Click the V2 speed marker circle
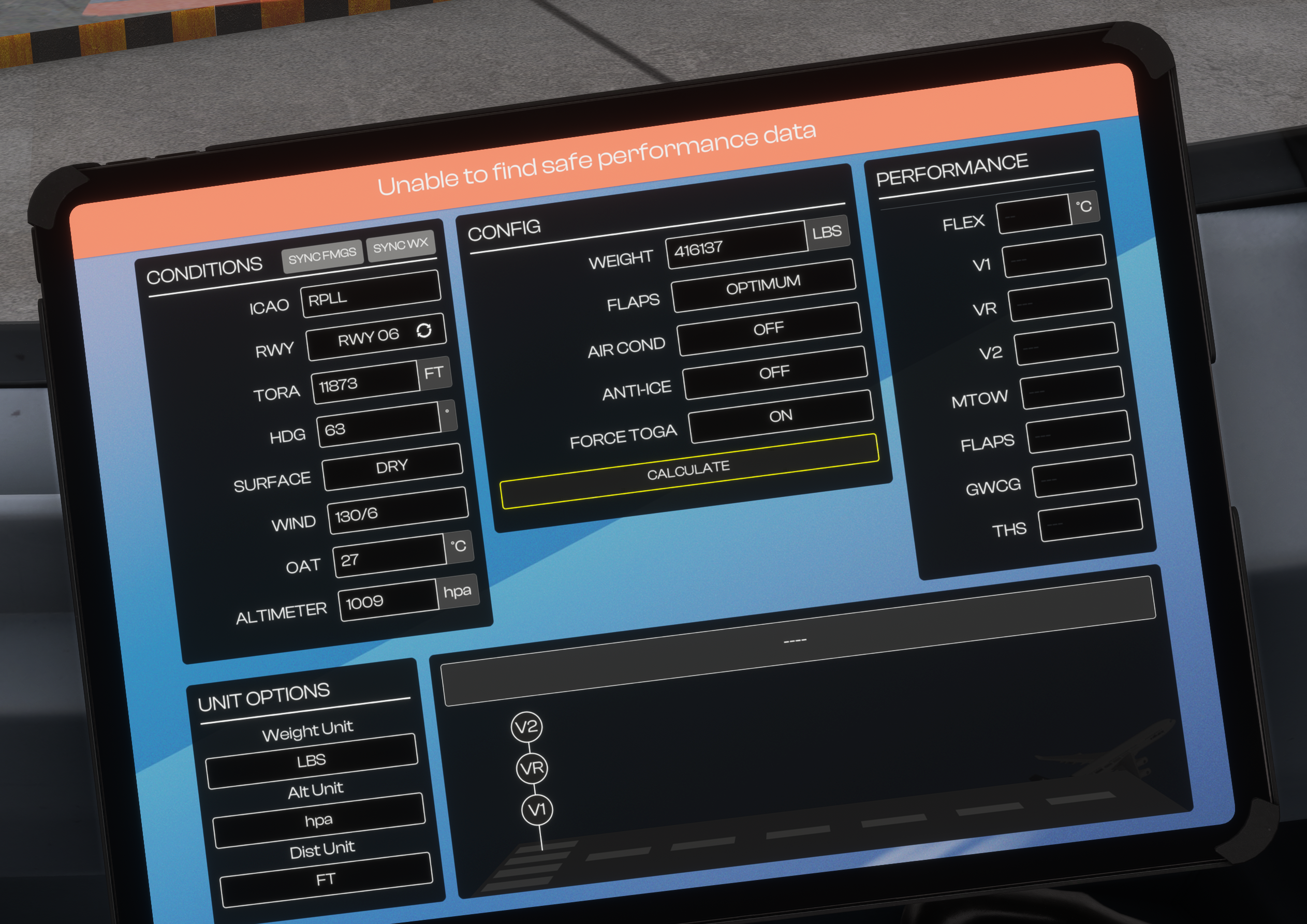The height and width of the screenshot is (924, 1307). point(526,727)
